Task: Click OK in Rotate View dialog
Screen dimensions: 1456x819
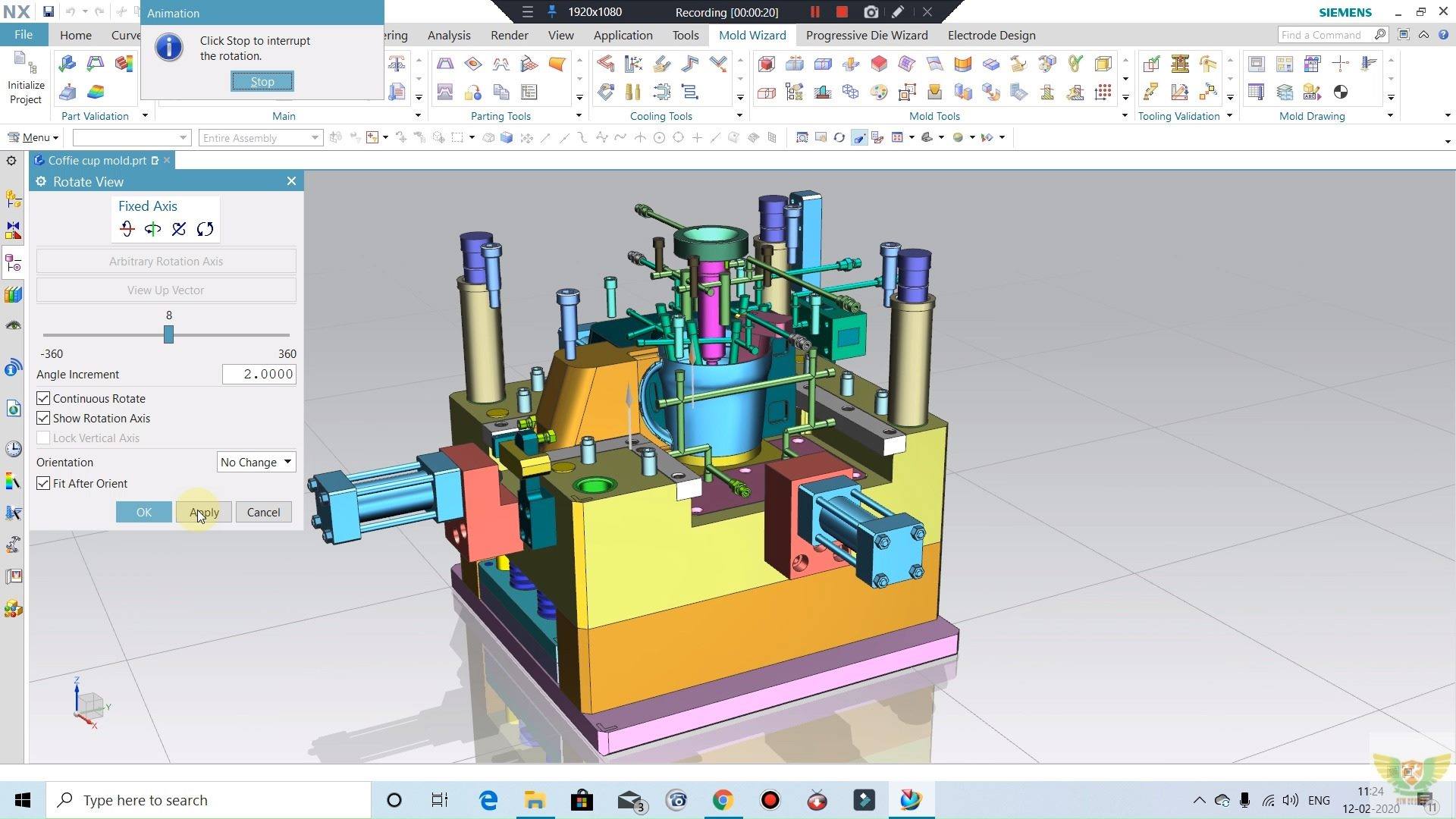Action: click(x=143, y=512)
